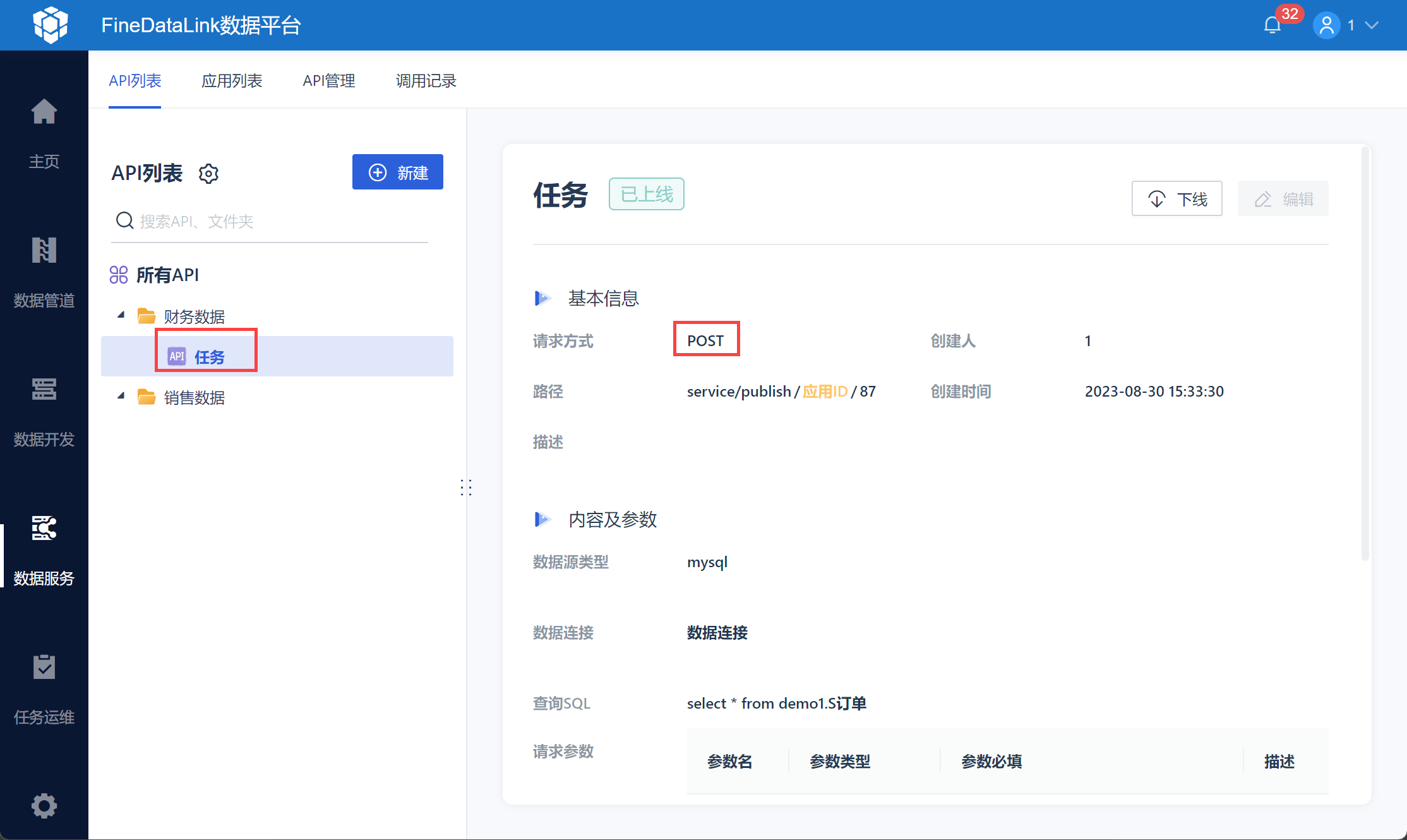Select the 任务 API item
The image size is (1407, 840).
point(277,356)
